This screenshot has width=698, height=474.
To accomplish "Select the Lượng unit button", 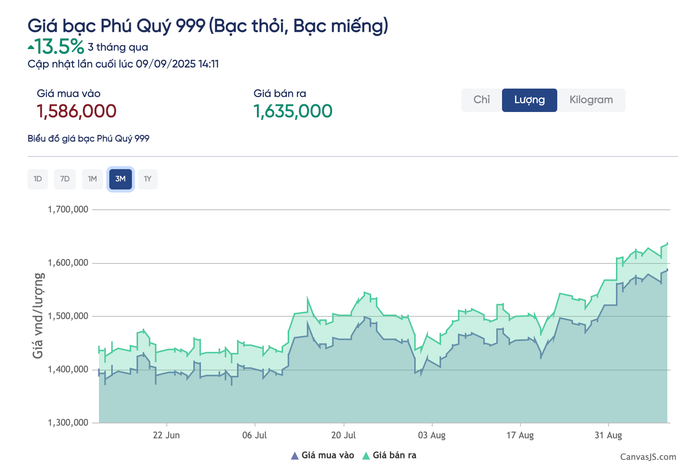I will (x=529, y=100).
